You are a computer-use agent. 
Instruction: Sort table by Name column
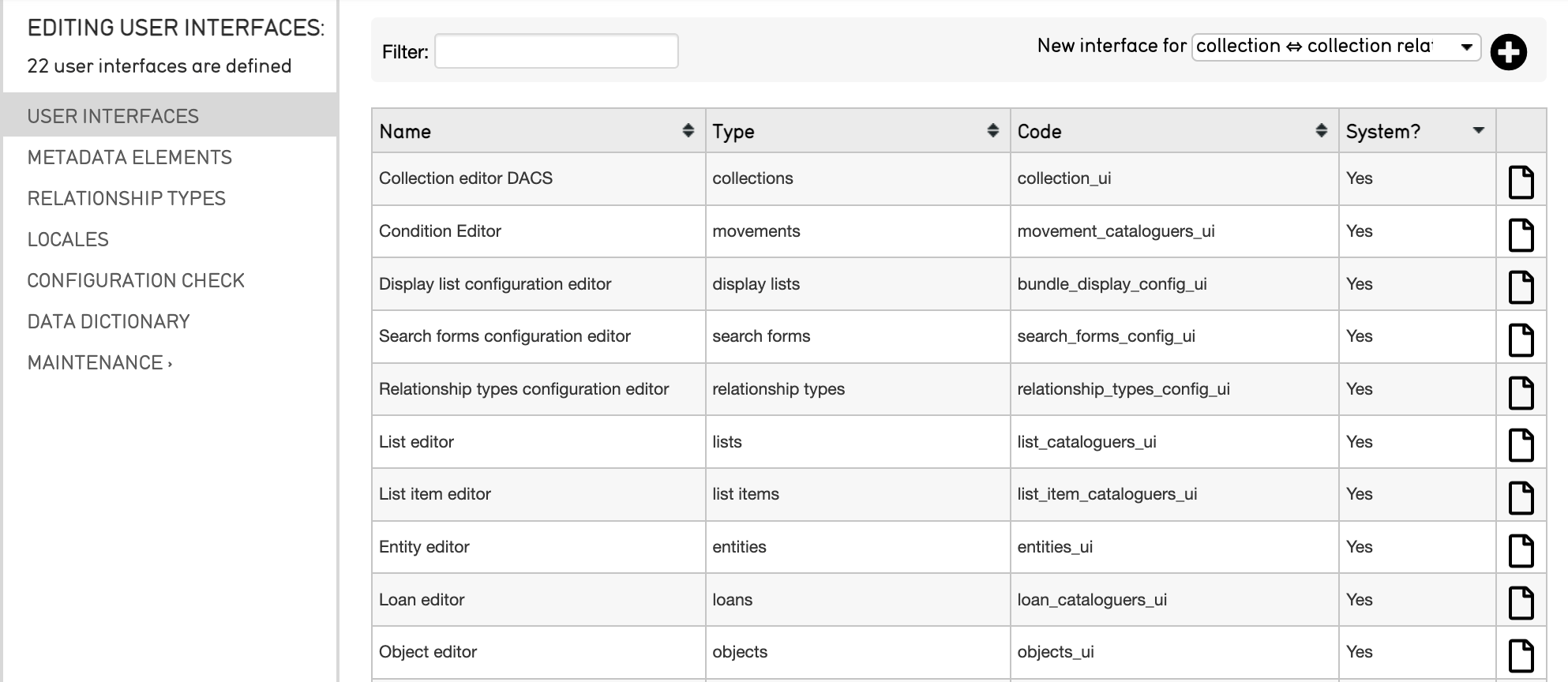[688, 131]
